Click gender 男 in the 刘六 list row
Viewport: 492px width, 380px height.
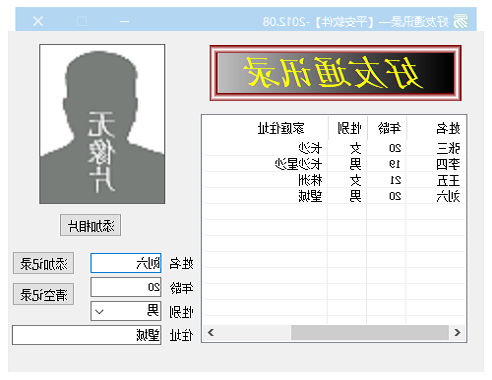pyautogui.click(x=355, y=196)
